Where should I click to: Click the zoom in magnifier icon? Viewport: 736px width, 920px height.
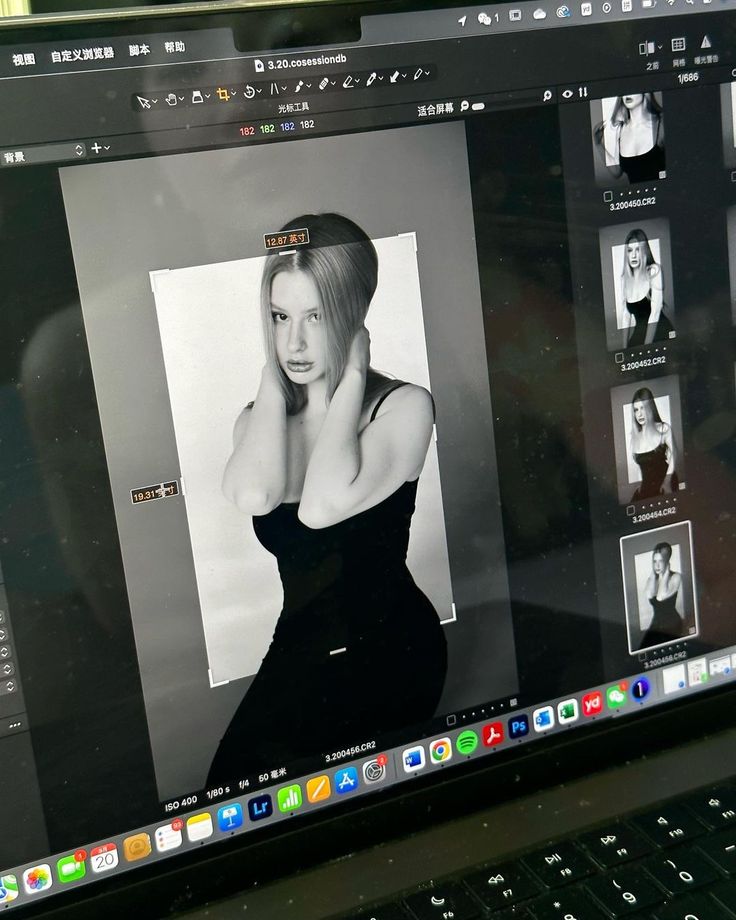tap(548, 96)
